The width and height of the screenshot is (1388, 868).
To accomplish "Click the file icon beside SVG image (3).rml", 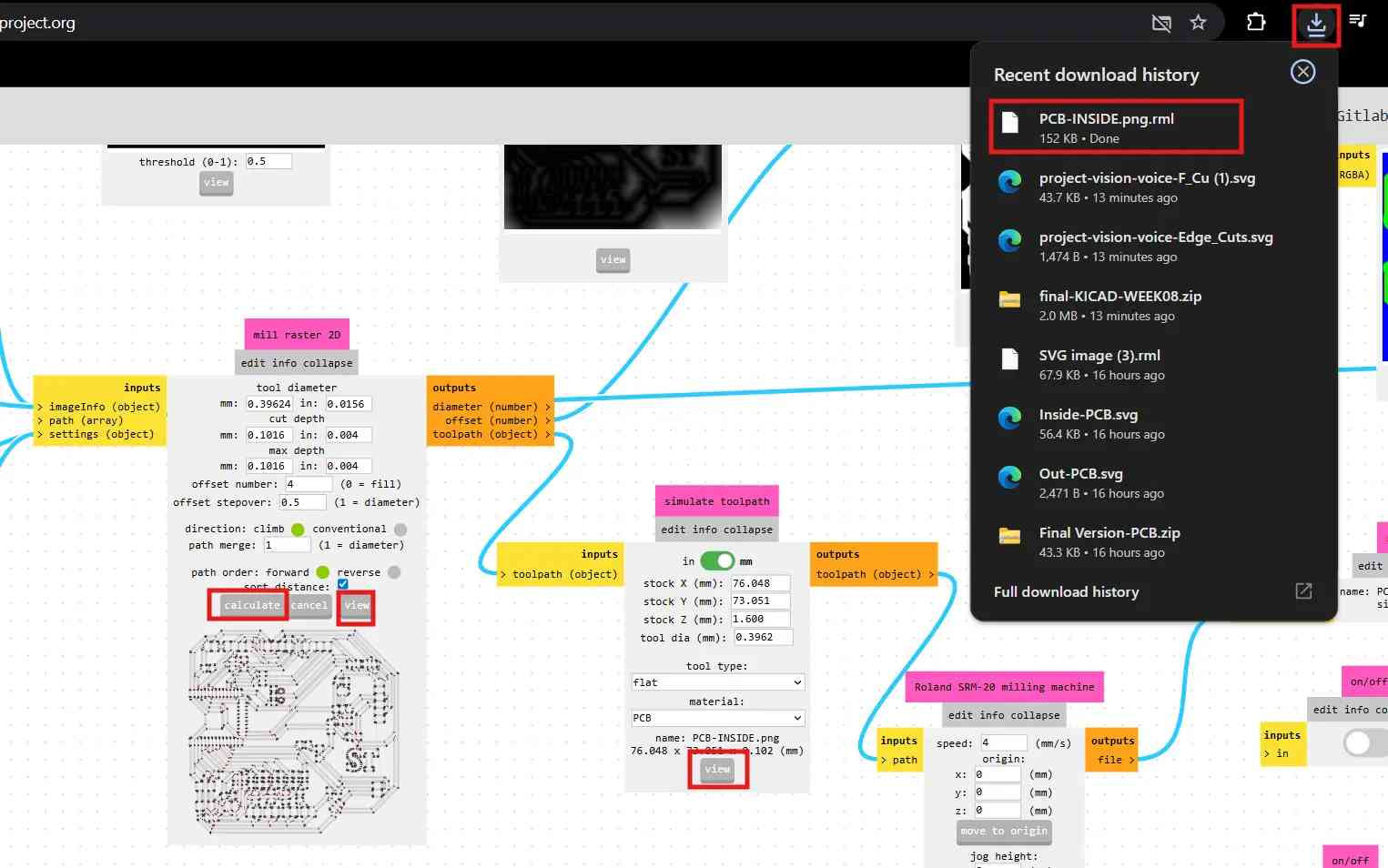I will (x=1009, y=359).
